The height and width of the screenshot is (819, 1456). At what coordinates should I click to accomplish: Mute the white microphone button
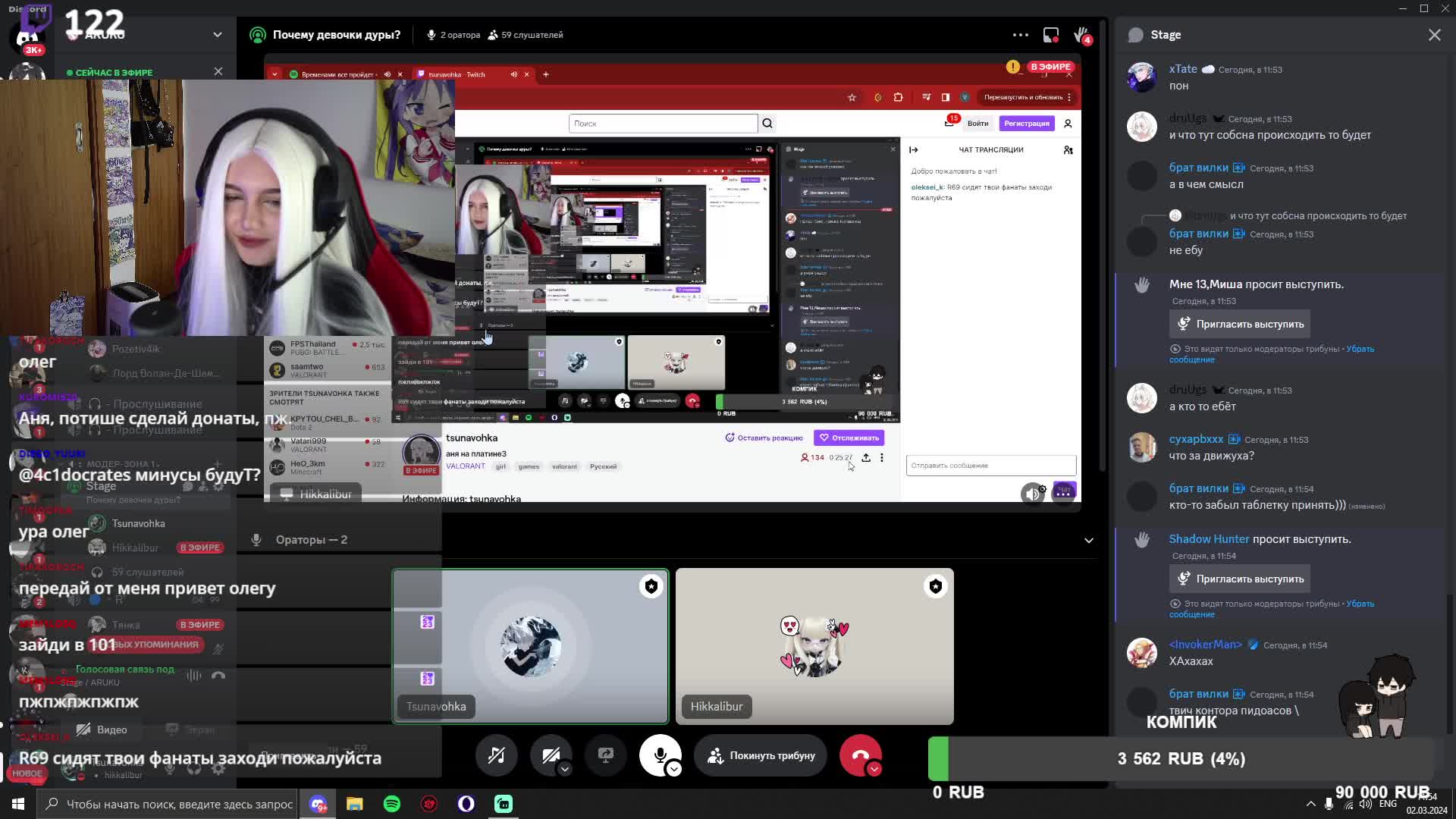(x=661, y=755)
